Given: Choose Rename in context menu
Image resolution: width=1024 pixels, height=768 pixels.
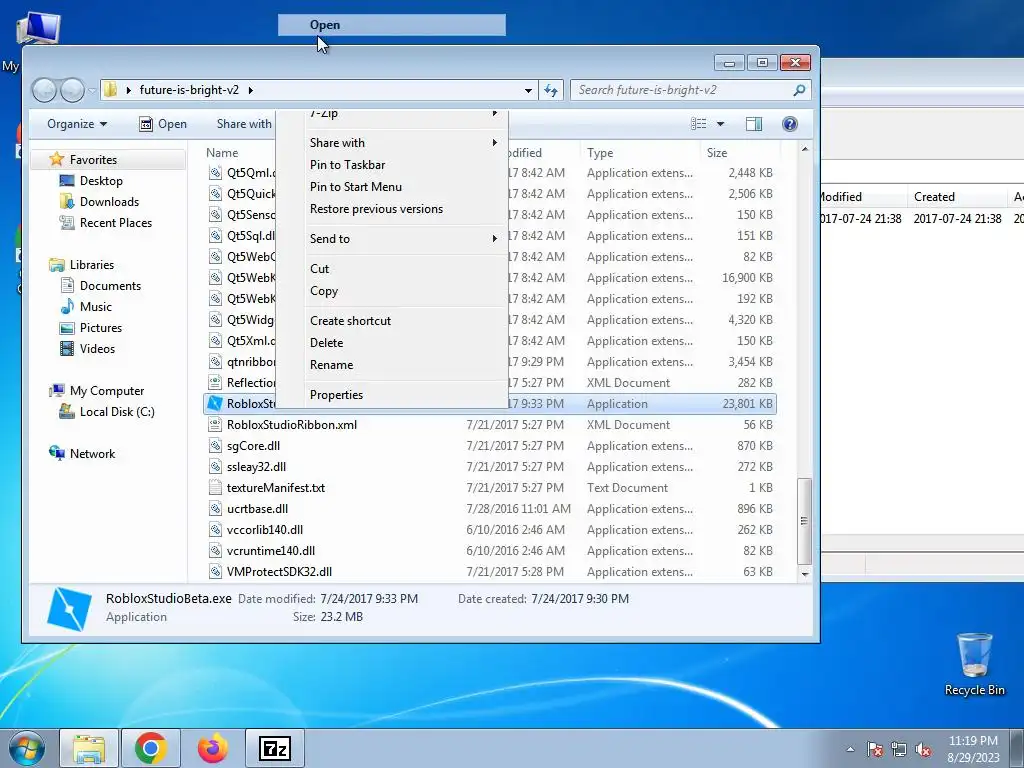Looking at the screenshot, I should 405,365.
